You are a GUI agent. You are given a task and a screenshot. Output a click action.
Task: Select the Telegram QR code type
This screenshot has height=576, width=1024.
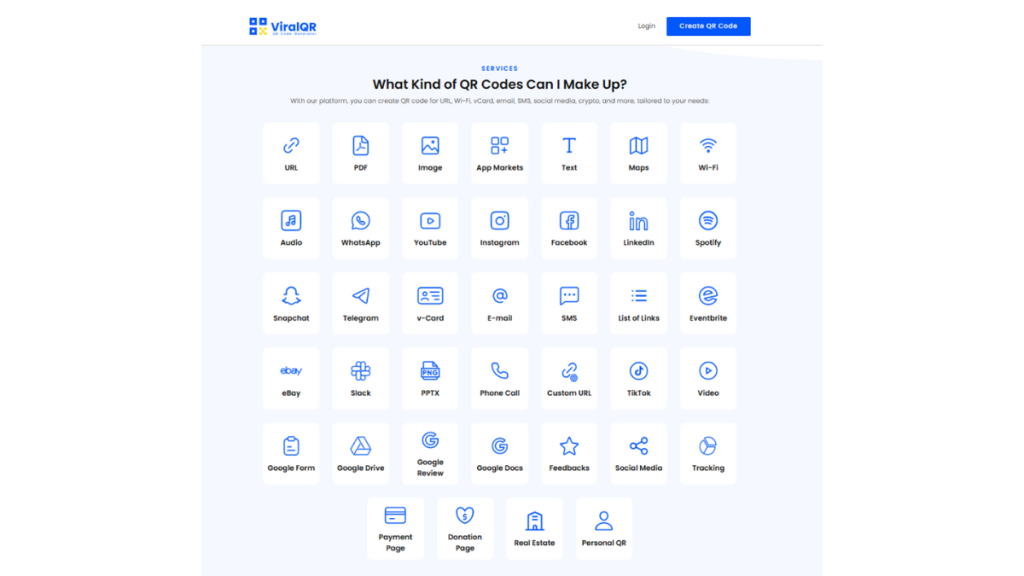(x=360, y=304)
